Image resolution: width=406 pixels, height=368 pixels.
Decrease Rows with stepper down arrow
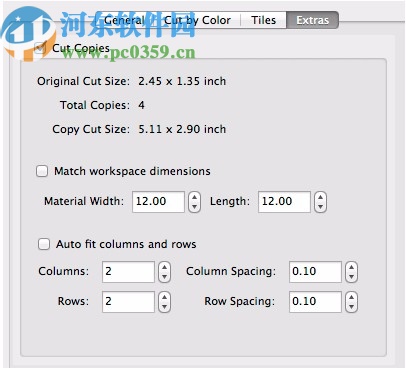tap(164, 307)
